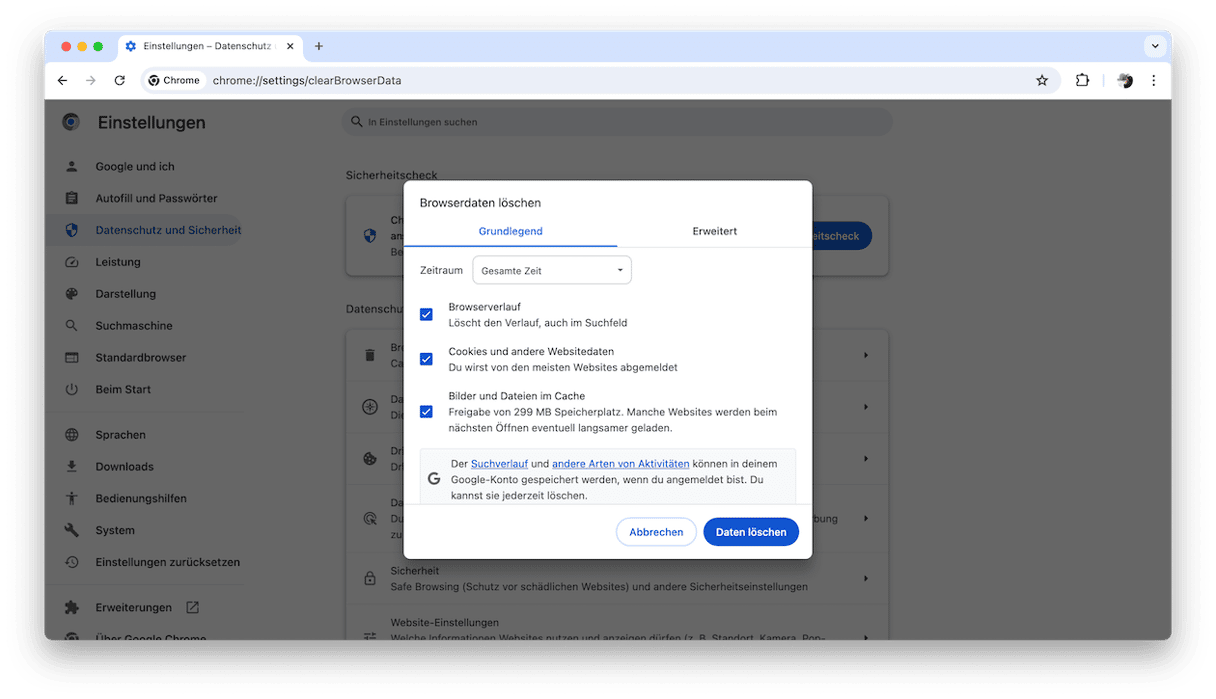Click the In Einstellungen suchen search field
The width and height of the screenshot is (1216, 699).
point(617,122)
